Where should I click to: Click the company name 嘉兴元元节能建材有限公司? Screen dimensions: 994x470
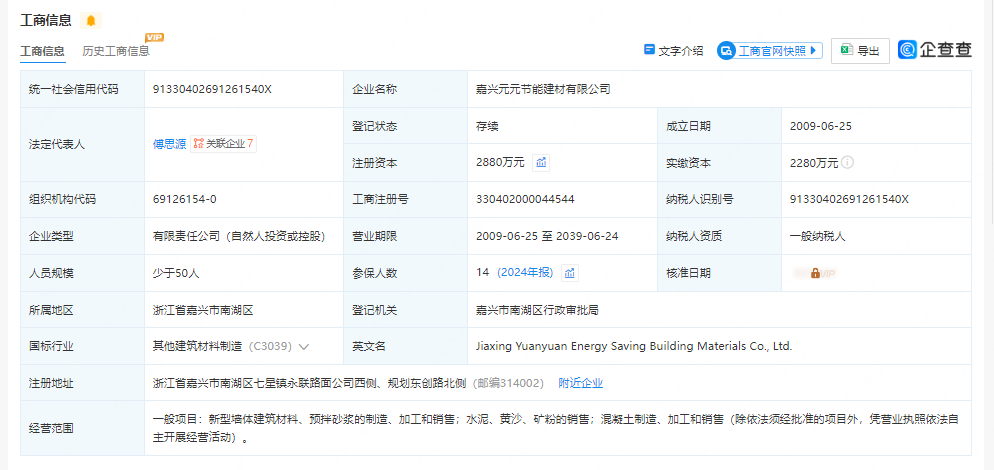tap(543, 89)
